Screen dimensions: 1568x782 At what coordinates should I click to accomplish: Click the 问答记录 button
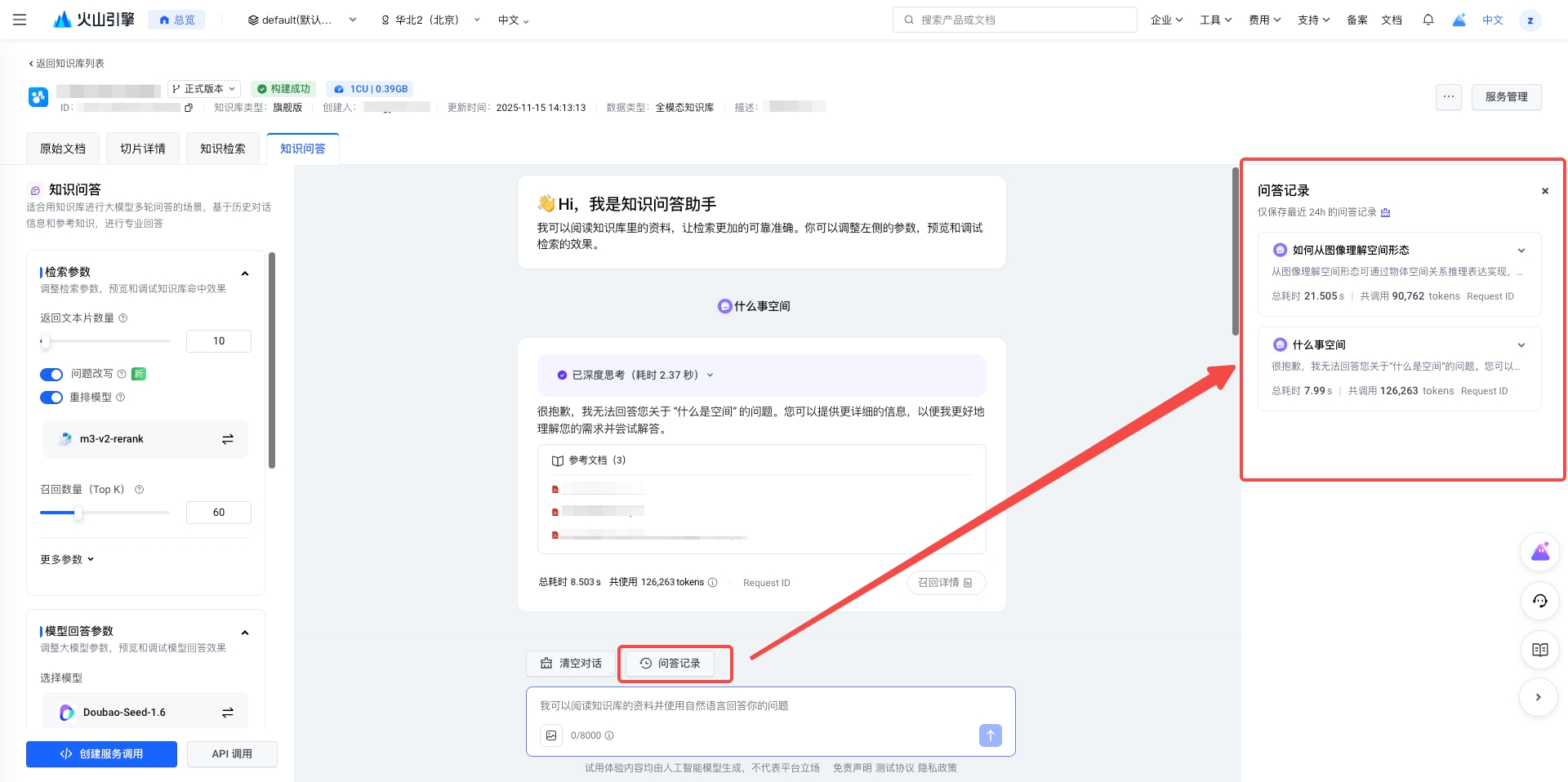670,664
